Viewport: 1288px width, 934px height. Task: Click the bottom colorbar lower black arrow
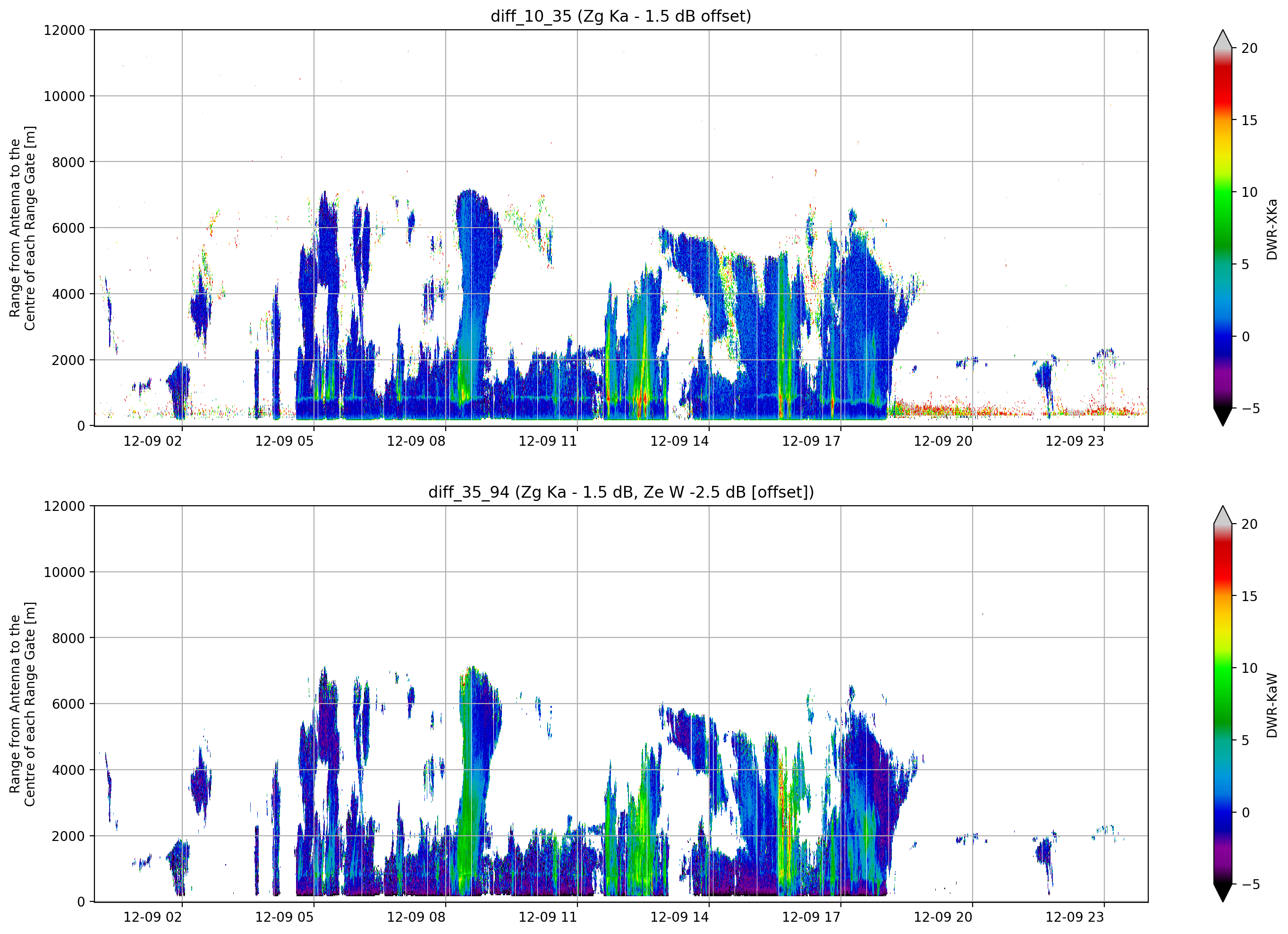1223,893
